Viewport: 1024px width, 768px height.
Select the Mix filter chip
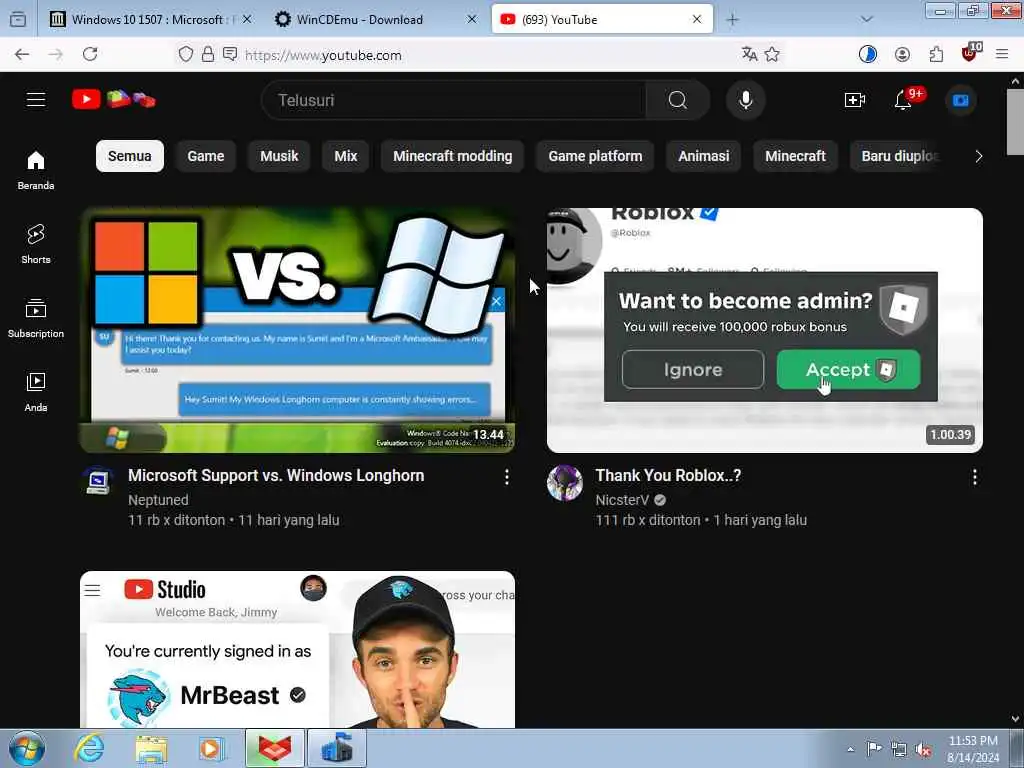pos(345,156)
